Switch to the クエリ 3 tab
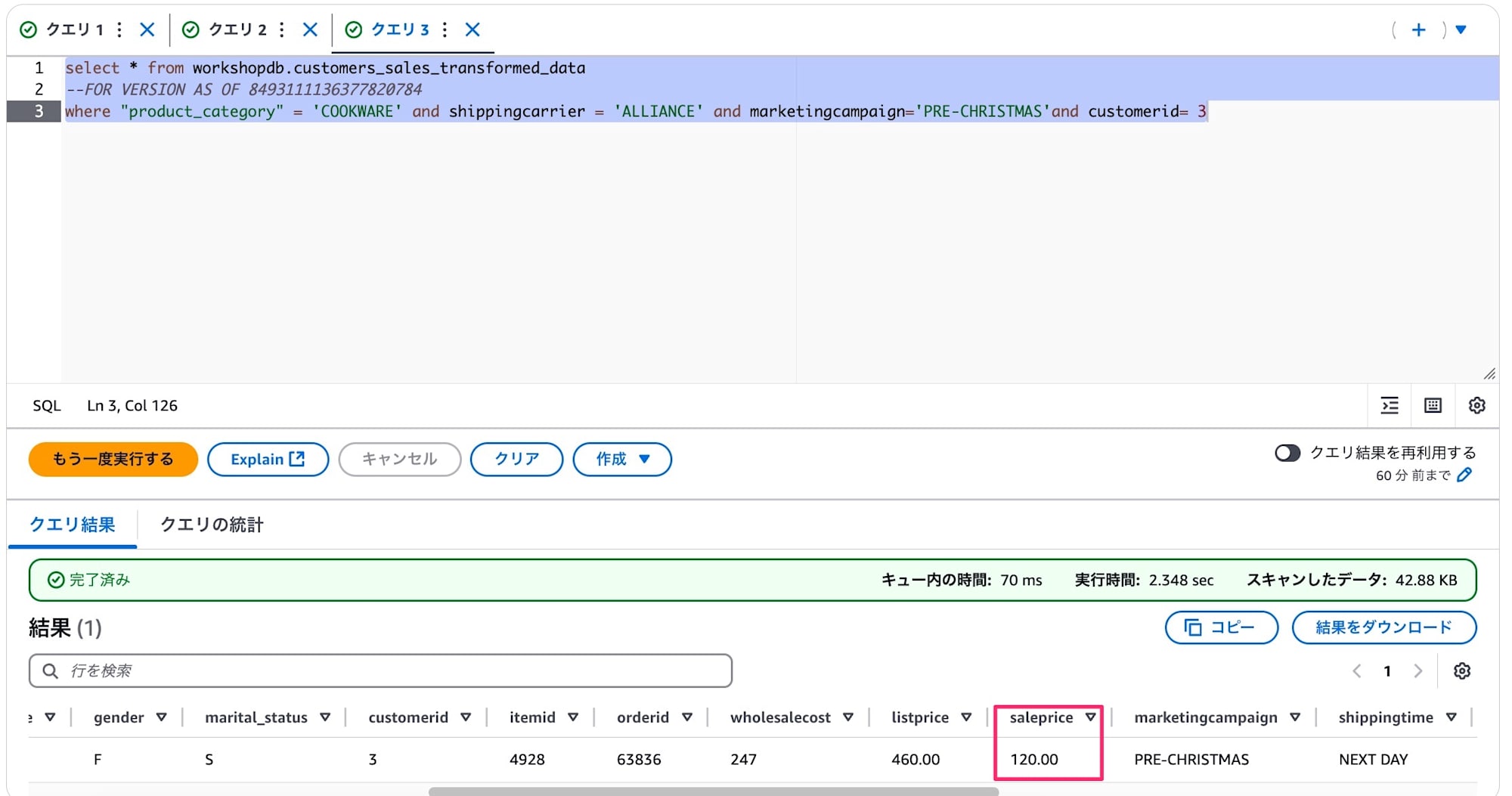This screenshot has width=1512, height=796. (x=400, y=29)
